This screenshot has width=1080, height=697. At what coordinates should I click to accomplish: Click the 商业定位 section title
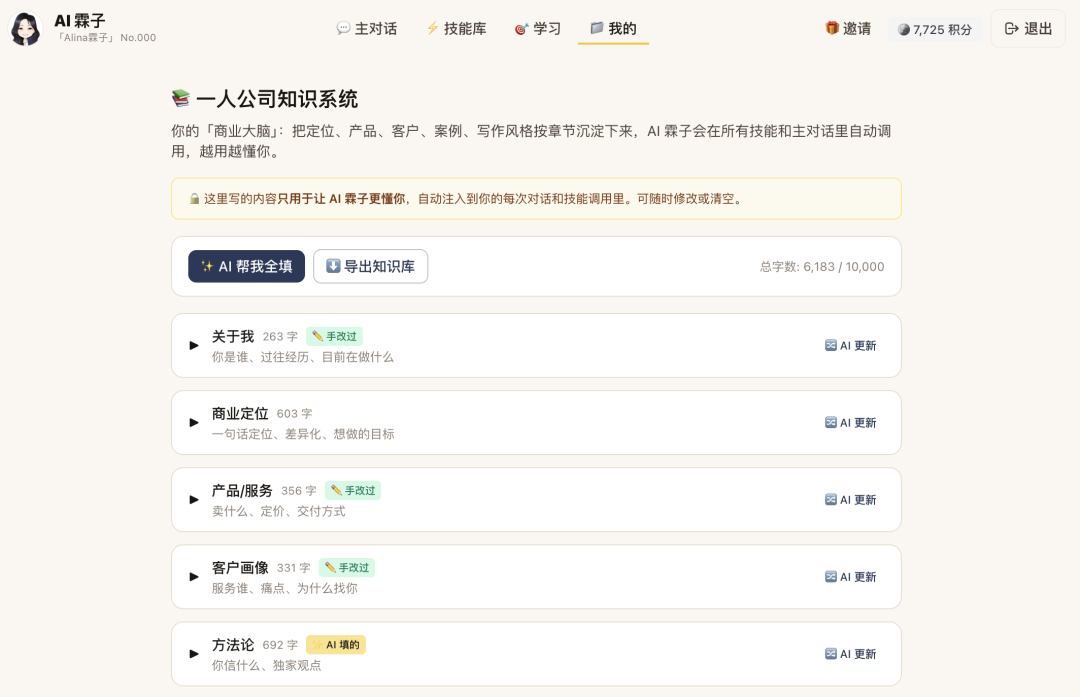click(x=240, y=413)
